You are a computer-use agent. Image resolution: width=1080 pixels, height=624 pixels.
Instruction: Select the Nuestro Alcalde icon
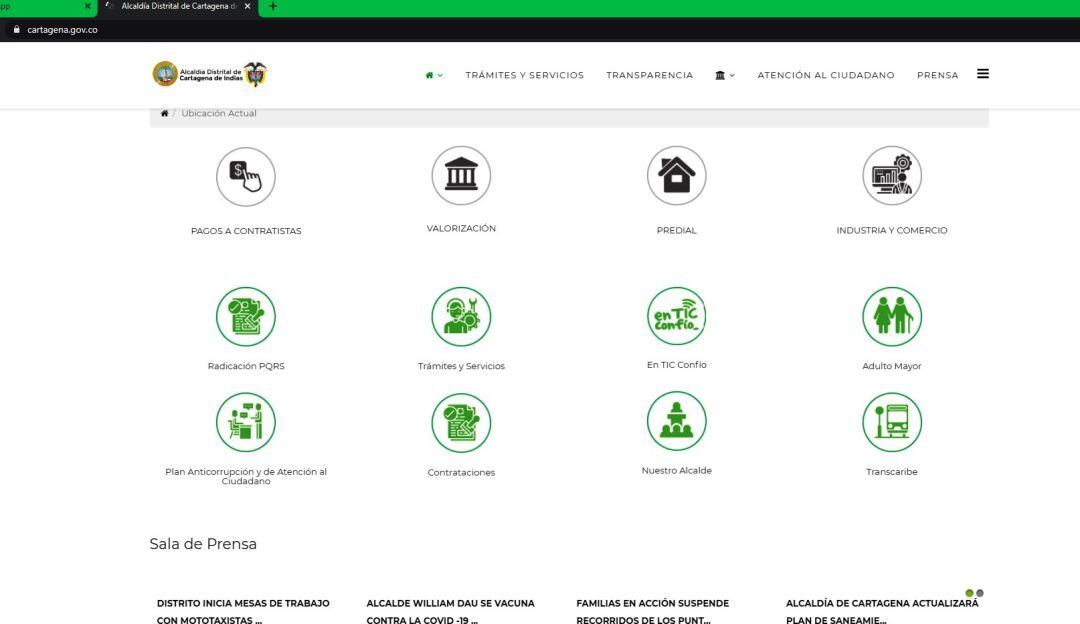[x=677, y=421]
